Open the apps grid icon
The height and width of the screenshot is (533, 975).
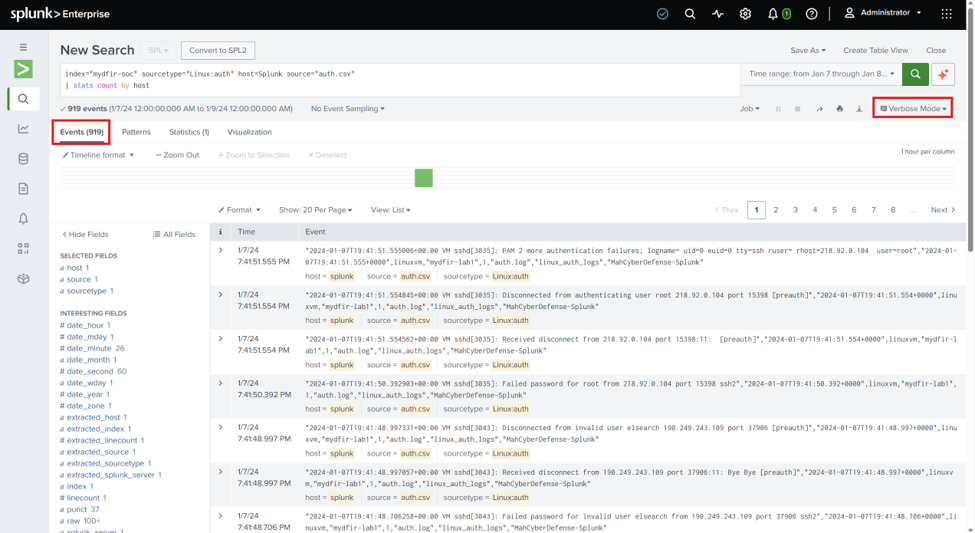click(x=946, y=14)
